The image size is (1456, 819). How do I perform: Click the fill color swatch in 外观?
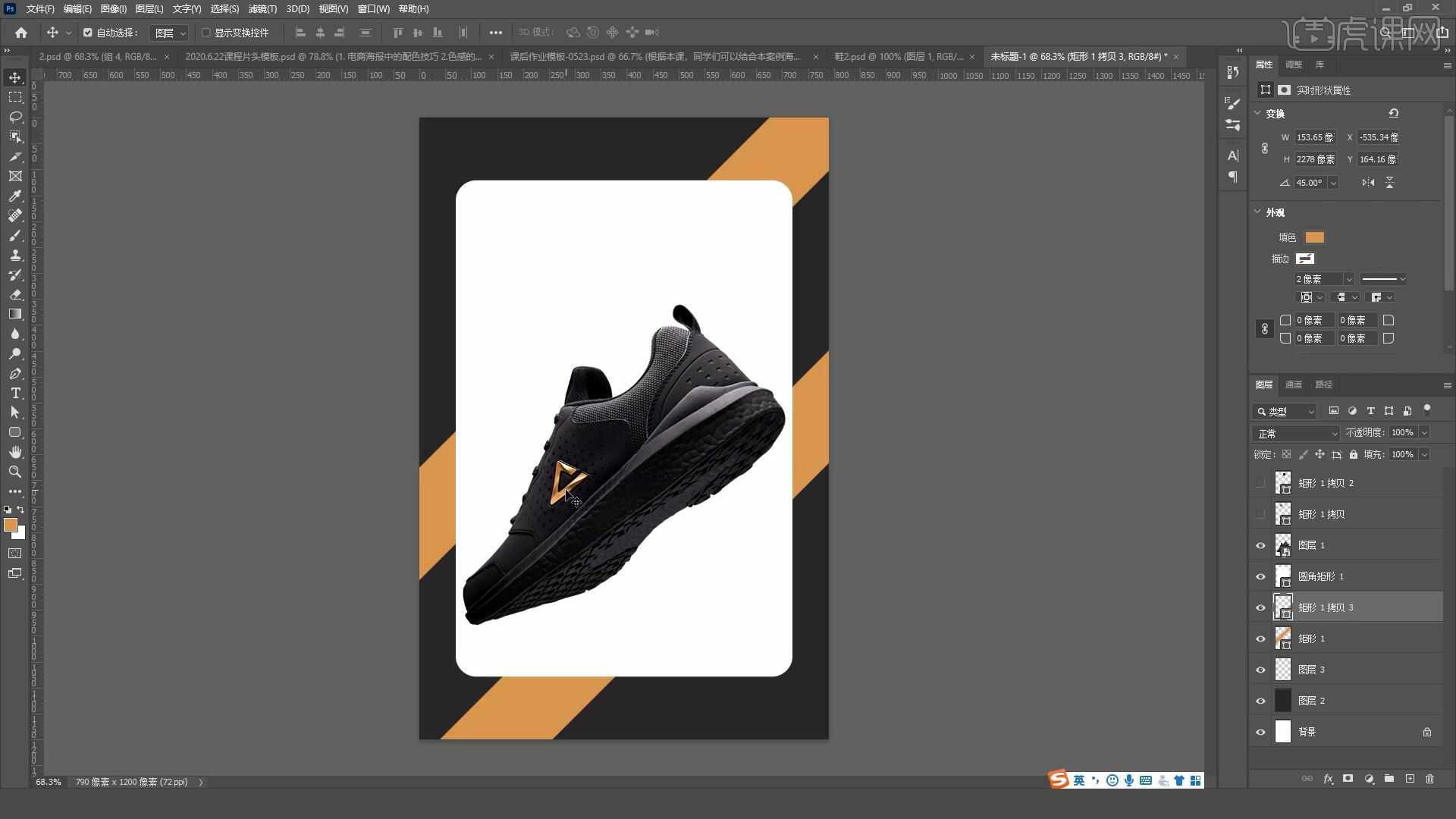[x=1314, y=237]
